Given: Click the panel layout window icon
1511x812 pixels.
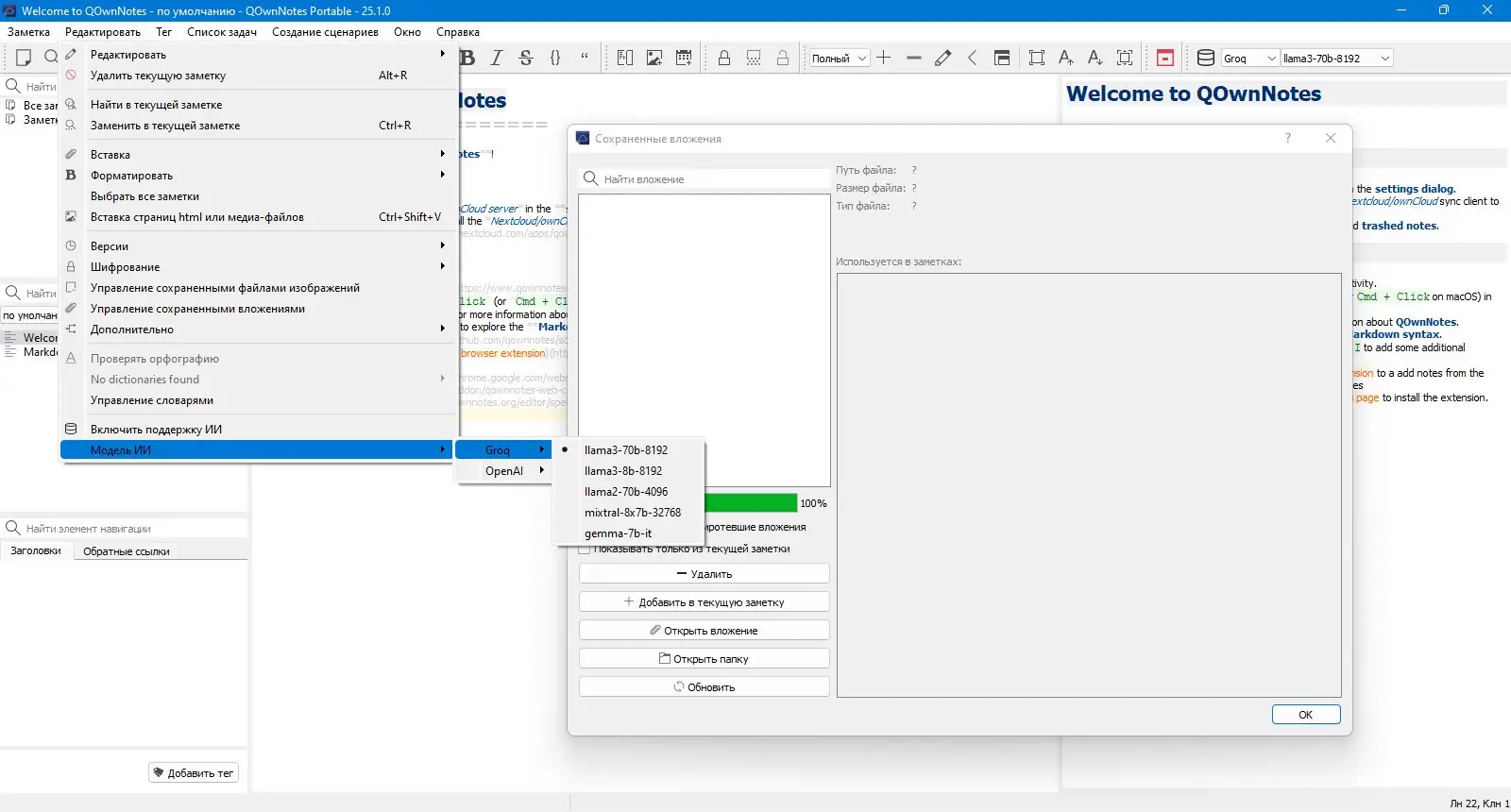Looking at the screenshot, I should 1002,58.
